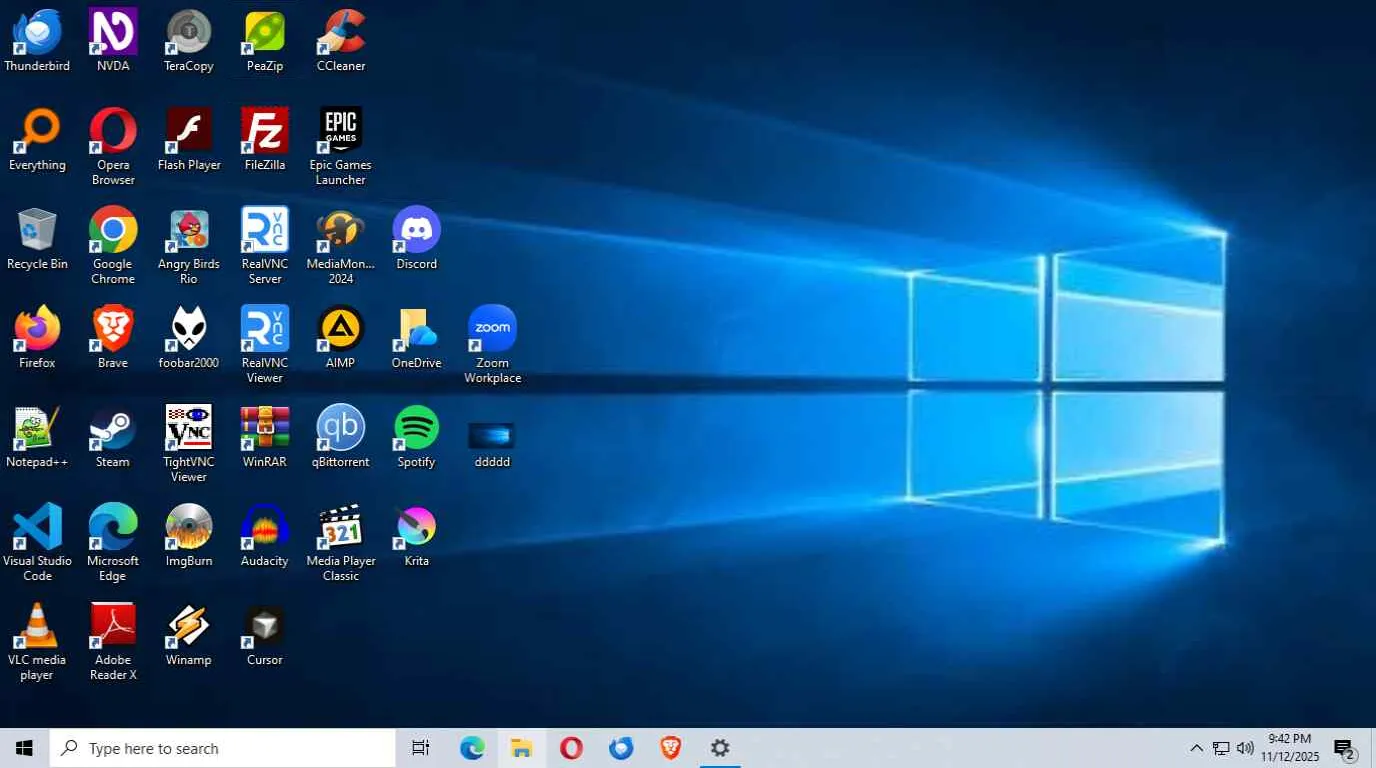This screenshot has height=768, width=1376.
Task: Click the Winamp desktop shortcut
Action: [x=189, y=635]
